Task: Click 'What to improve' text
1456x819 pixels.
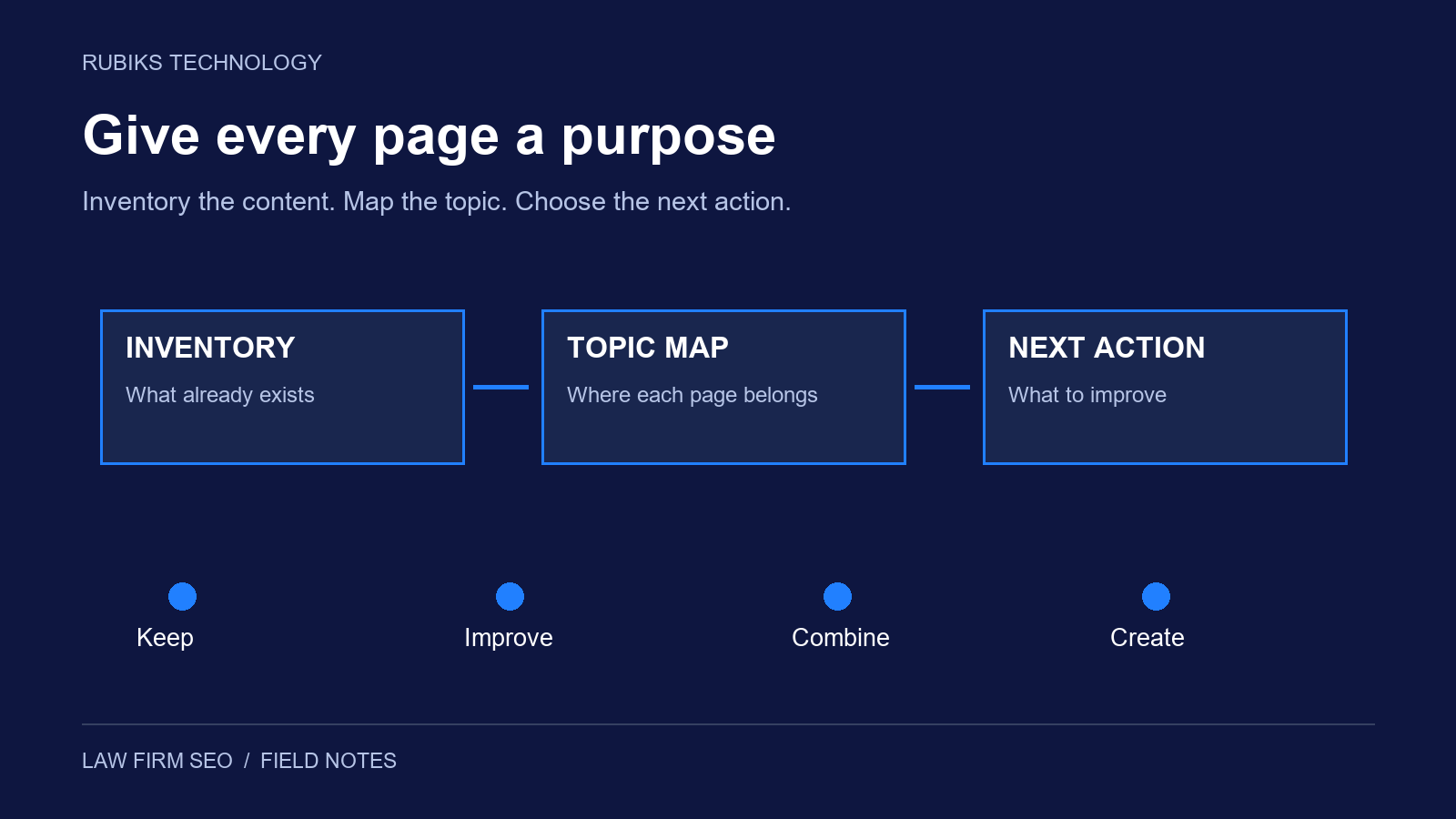Action: [x=1087, y=395]
